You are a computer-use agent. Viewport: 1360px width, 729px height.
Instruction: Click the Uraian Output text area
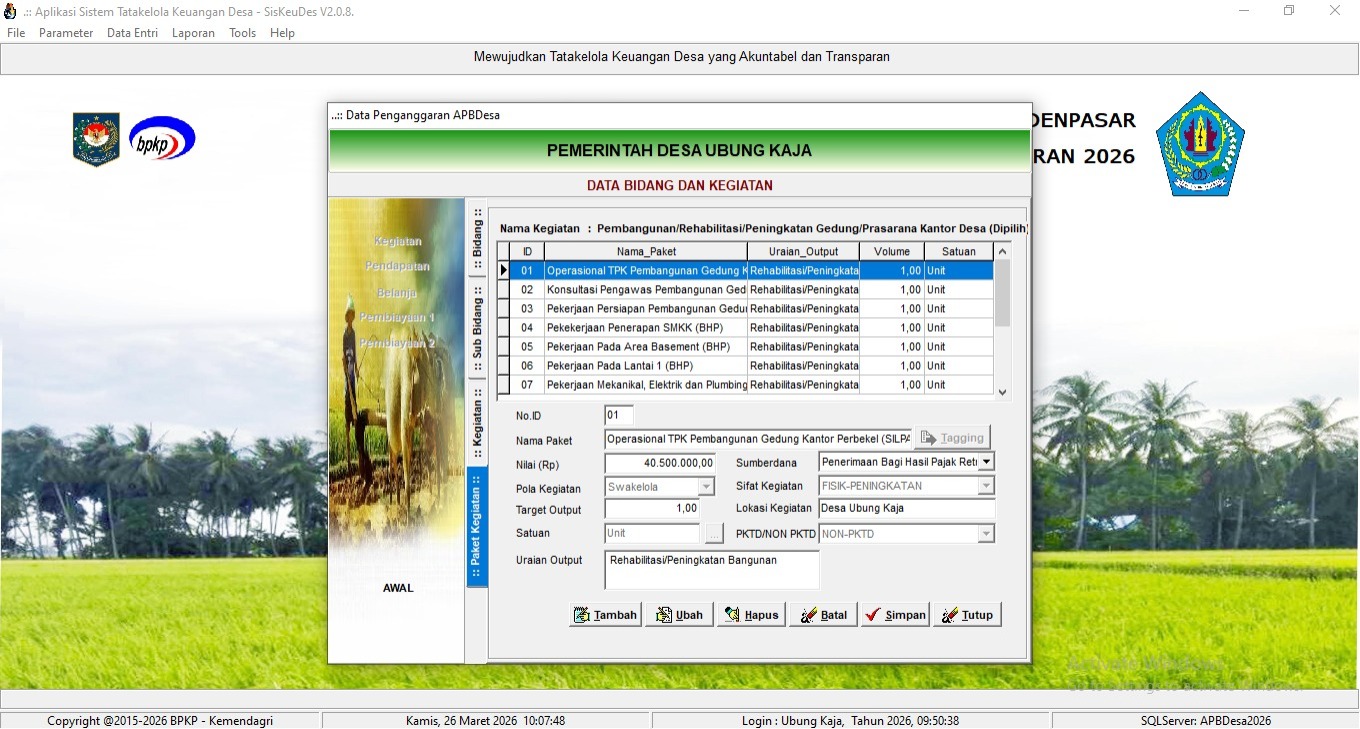[x=712, y=570]
